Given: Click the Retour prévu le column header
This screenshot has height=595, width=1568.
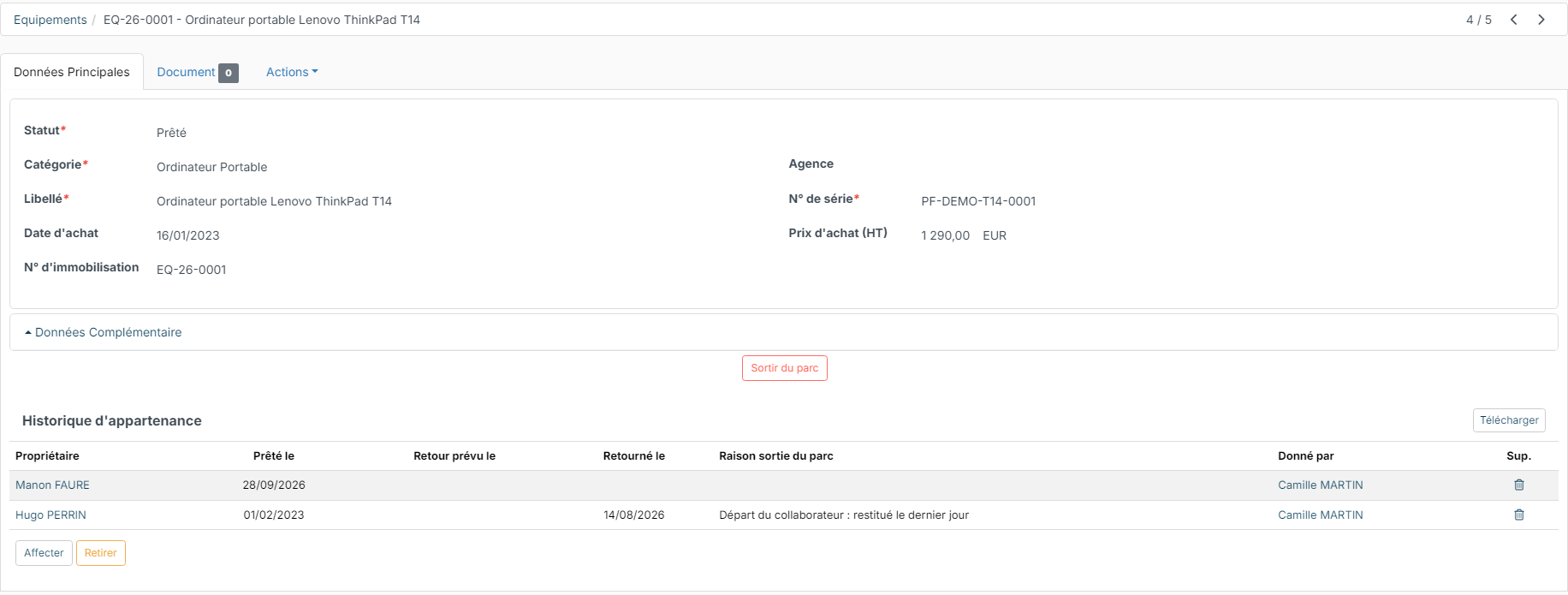Looking at the screenshot, I should (x=454, y=455).
